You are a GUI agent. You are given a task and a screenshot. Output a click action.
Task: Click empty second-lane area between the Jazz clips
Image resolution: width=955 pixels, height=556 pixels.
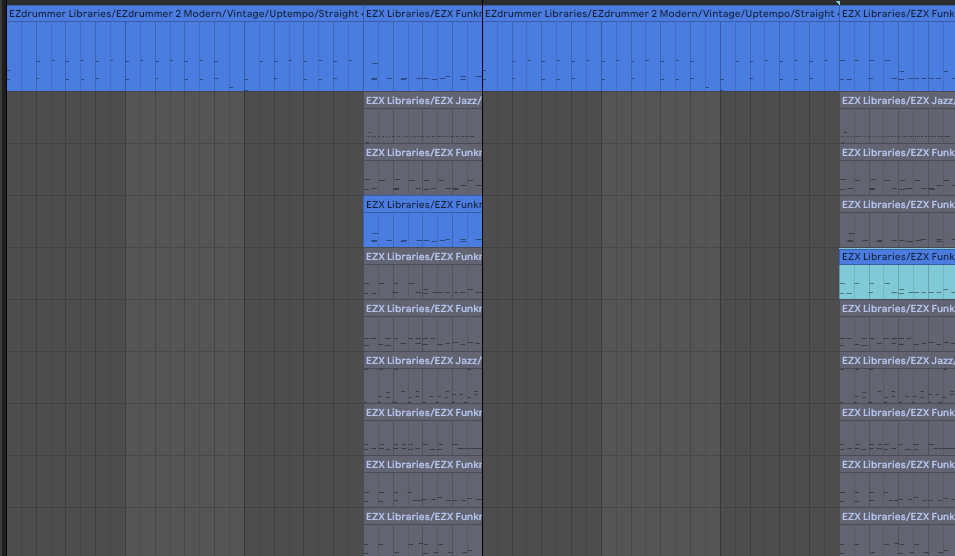[x=660, y=119]
